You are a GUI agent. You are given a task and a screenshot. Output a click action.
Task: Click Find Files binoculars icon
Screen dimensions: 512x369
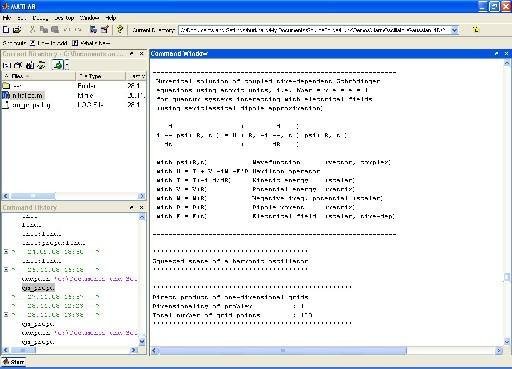coord(30,65)
